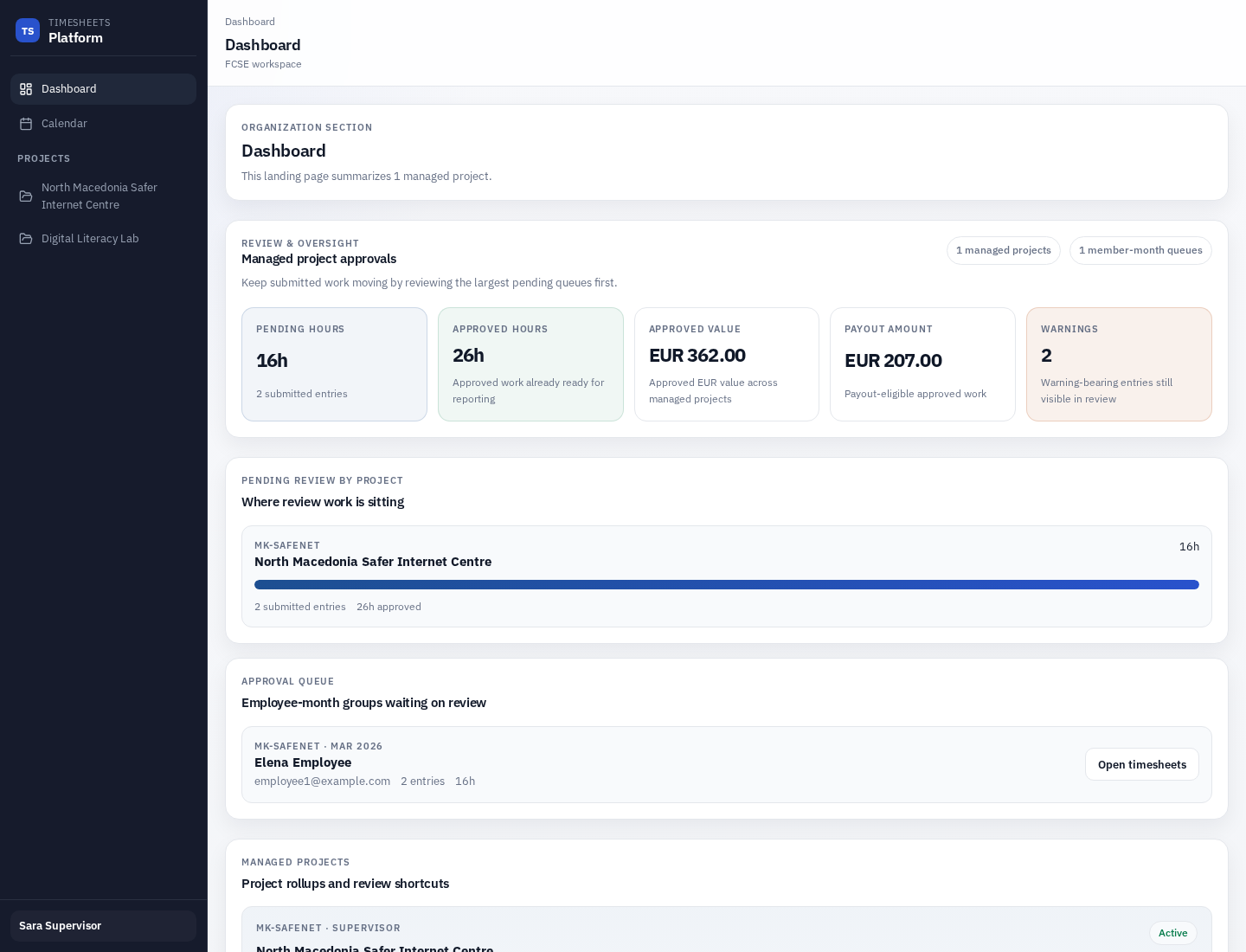Click the folder icon beside North Macedonia Safer Internet Centre
The height and width of the screenshot is (952, 1246).
click(x=27, y=196)
